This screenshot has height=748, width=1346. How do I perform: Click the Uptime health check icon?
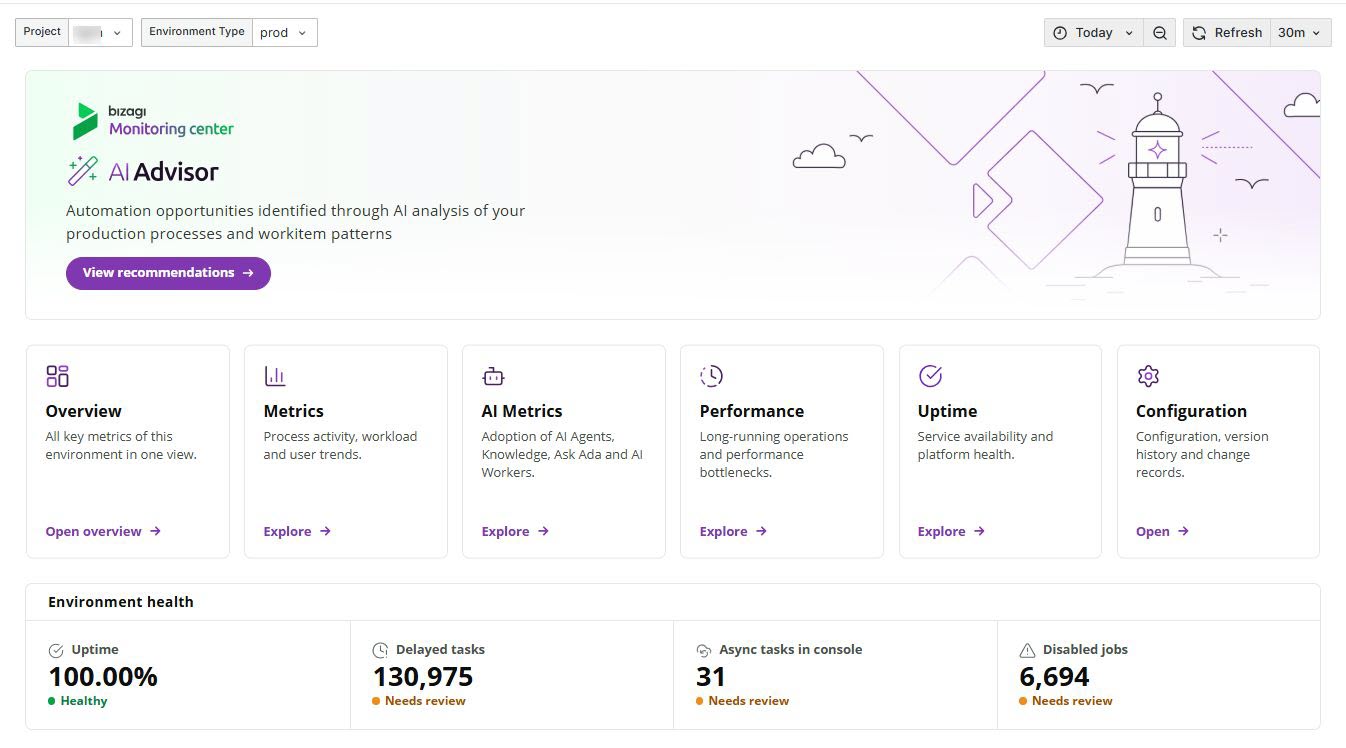tap(56, 650)
